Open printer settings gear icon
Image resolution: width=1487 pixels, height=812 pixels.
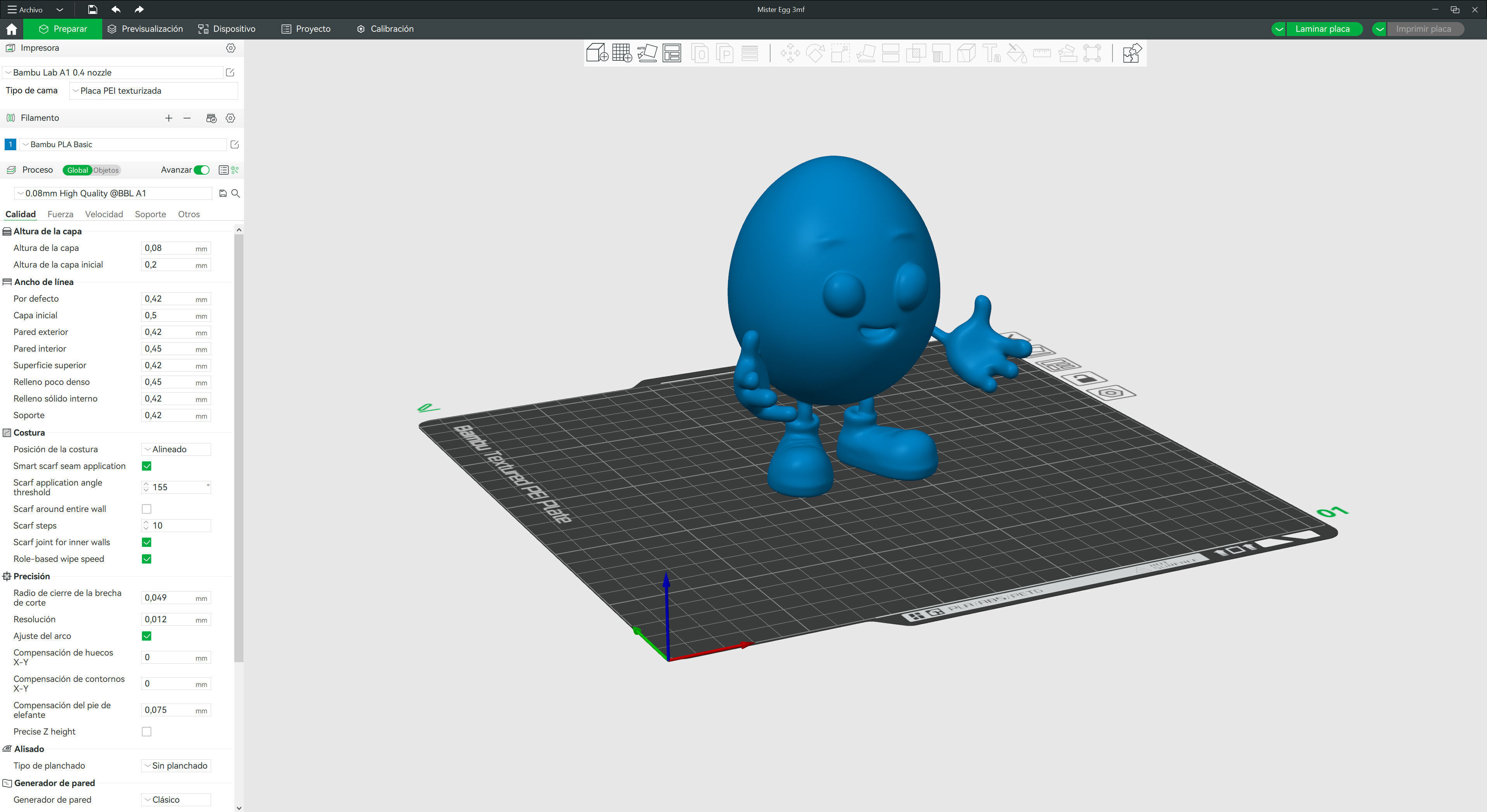click(230, 48)
